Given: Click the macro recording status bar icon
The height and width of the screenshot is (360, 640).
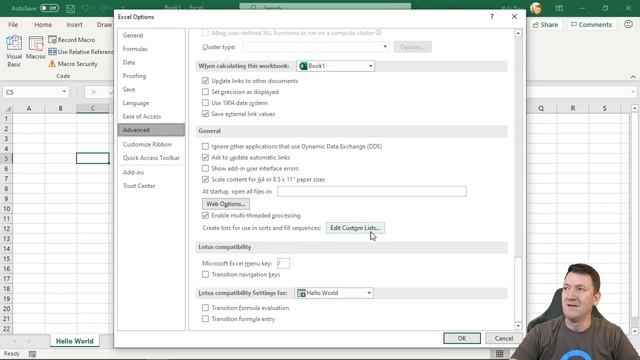Looking at the screenshot, I should click(x=32, y=354).
